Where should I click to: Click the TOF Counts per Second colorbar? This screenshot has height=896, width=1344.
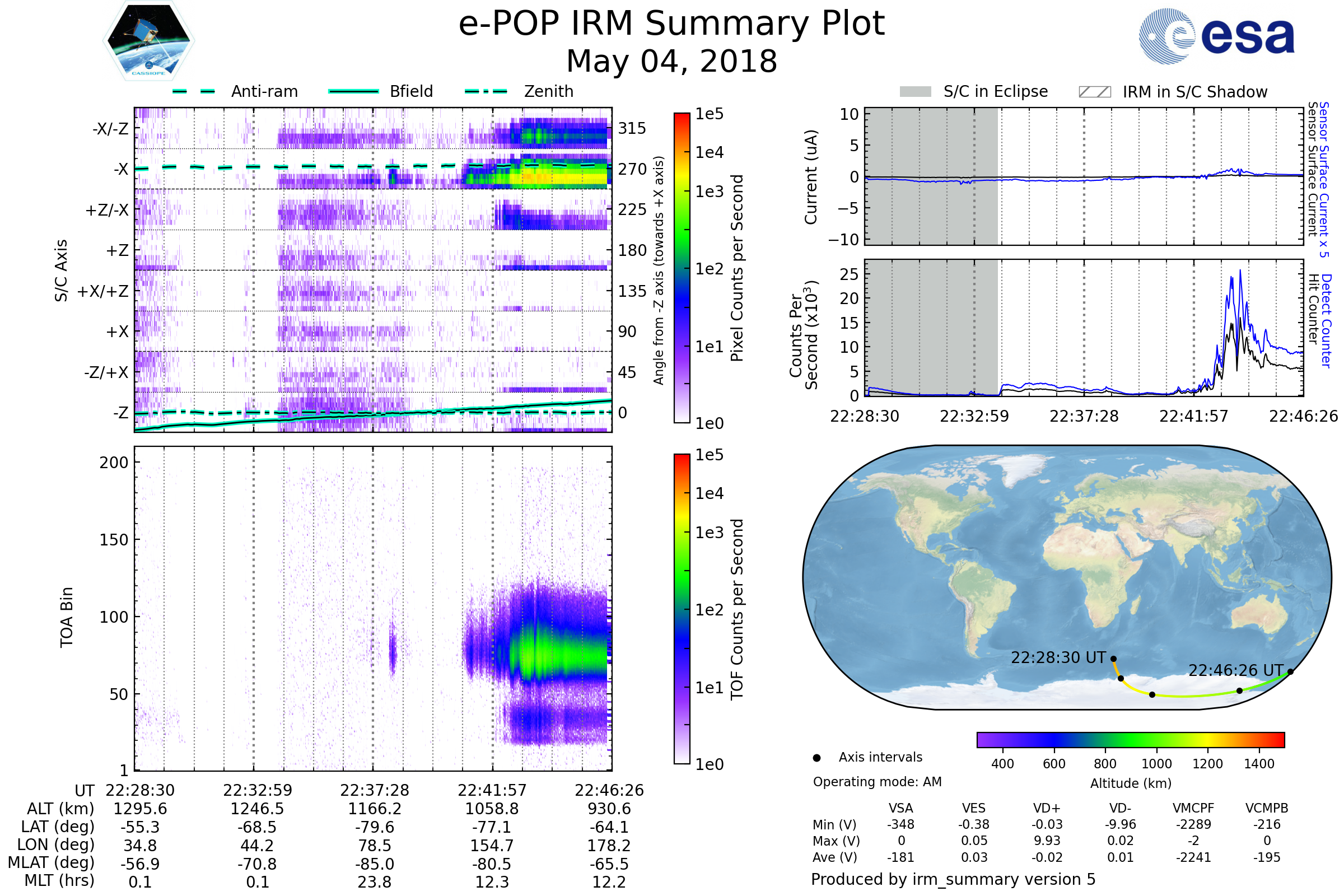[682, 609]
